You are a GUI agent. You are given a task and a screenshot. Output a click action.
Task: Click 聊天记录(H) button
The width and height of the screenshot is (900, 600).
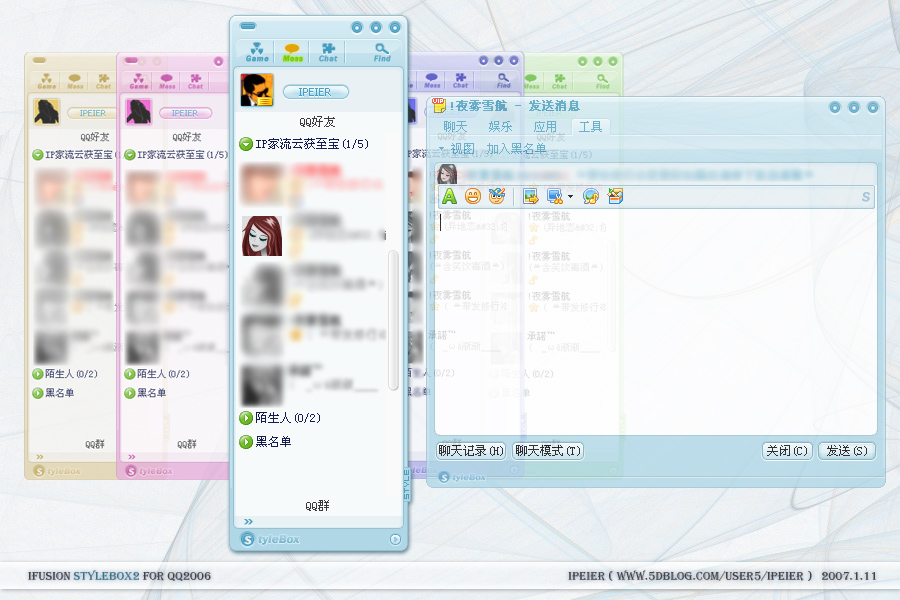click(x=471, y=451)
